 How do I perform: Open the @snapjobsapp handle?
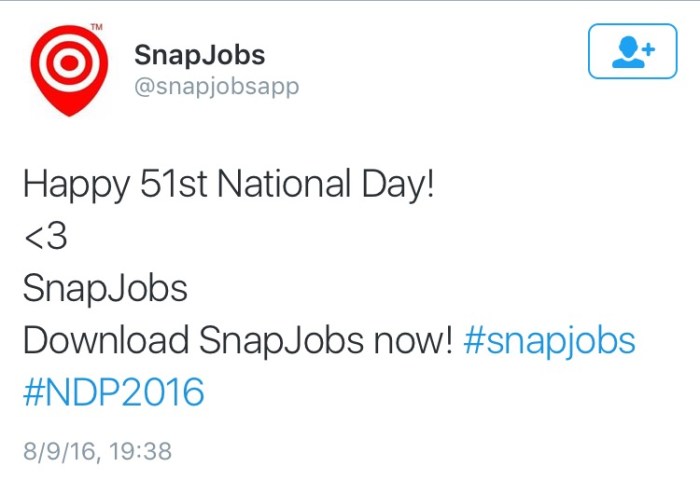pyautogui.click(x=216, y=86)
